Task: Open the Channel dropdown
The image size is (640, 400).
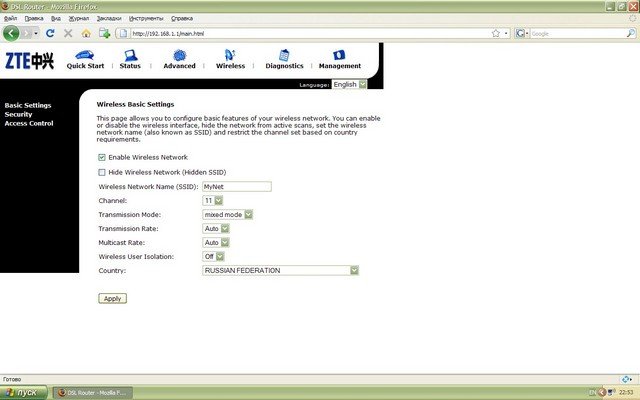Action: click(x=213, y=200)
